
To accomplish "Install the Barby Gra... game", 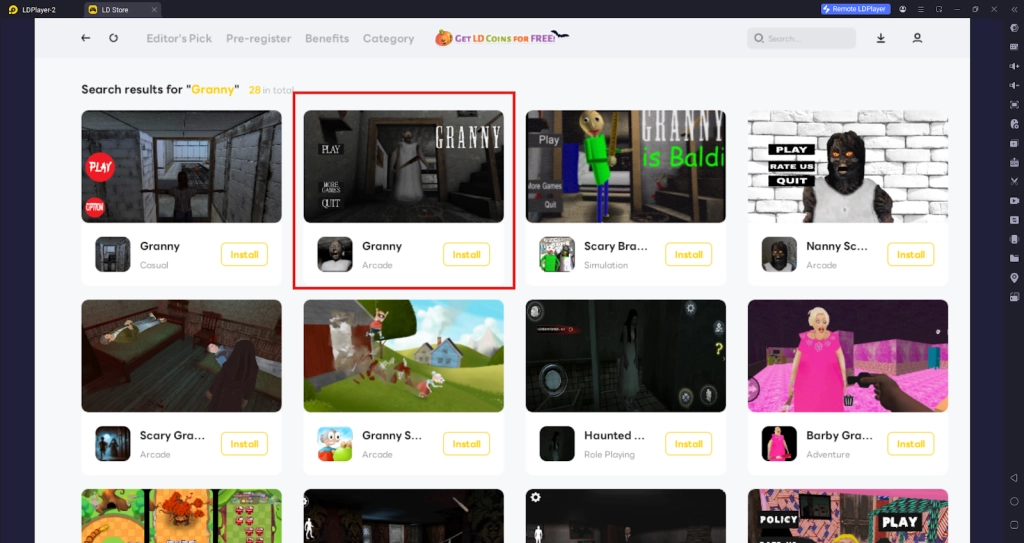I will pyautogui.click(x=910, y=444).
